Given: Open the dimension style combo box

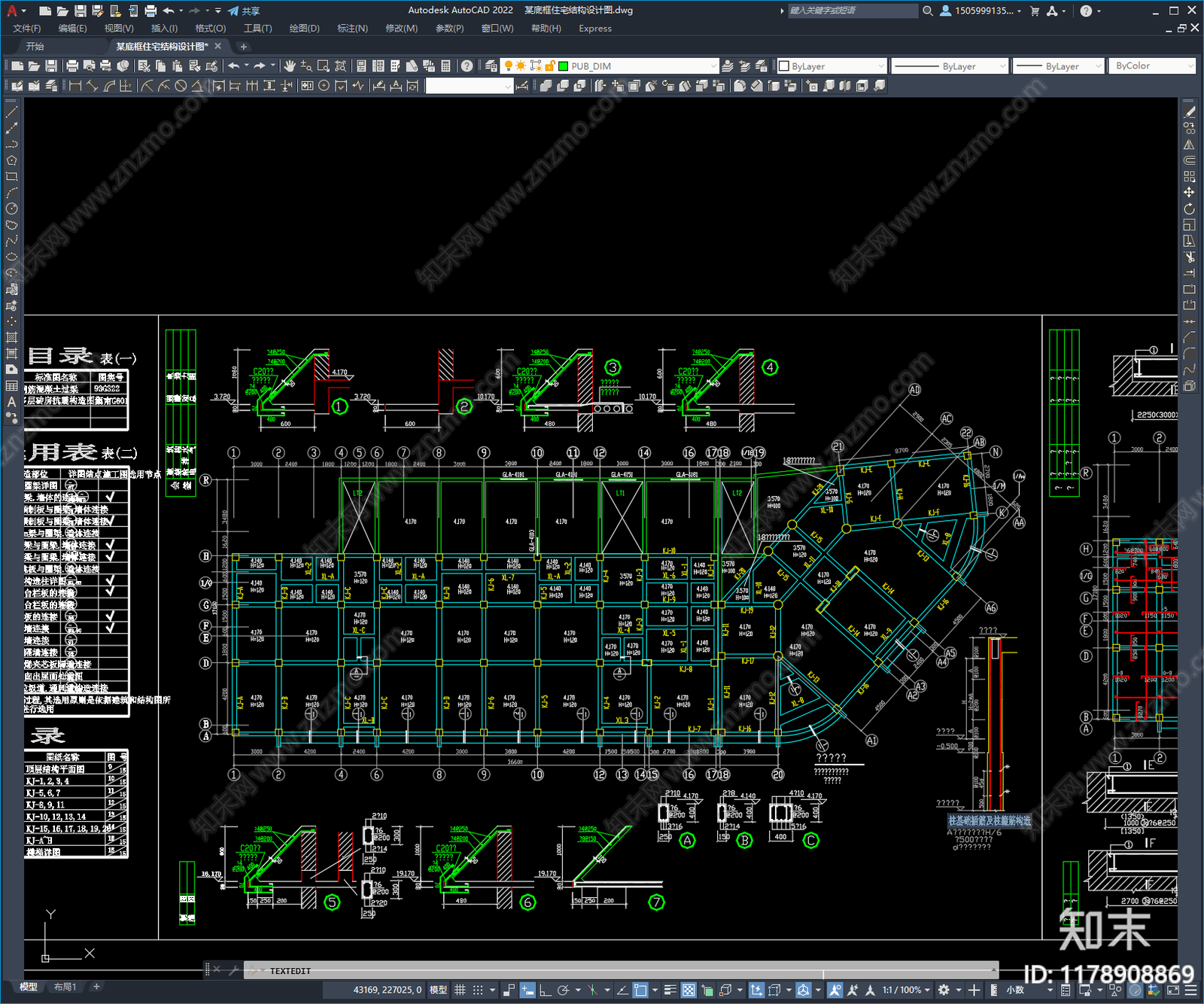Looking at the screenshot, I should (x=469, y=86).
